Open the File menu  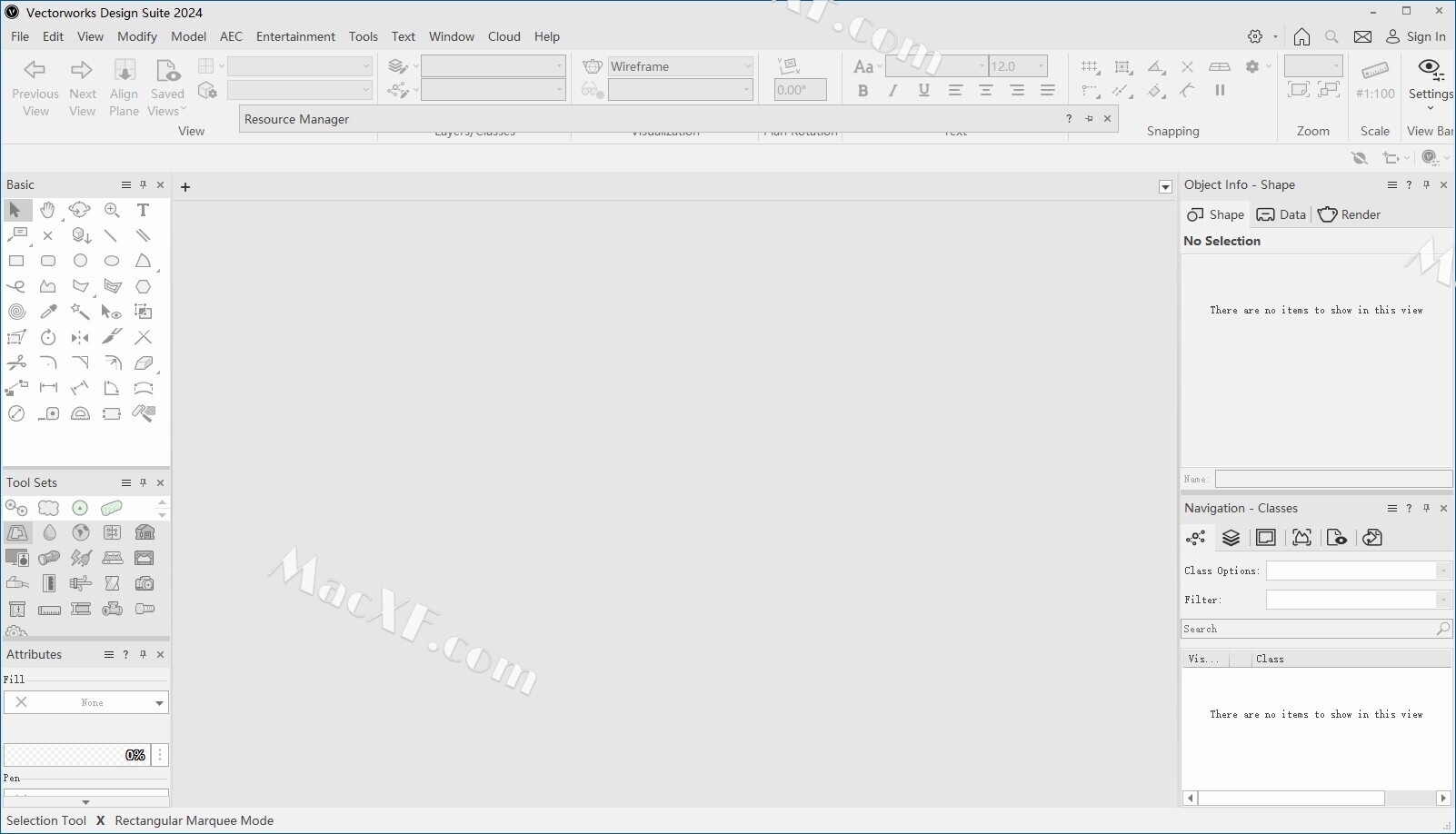[x=20, y=36]
